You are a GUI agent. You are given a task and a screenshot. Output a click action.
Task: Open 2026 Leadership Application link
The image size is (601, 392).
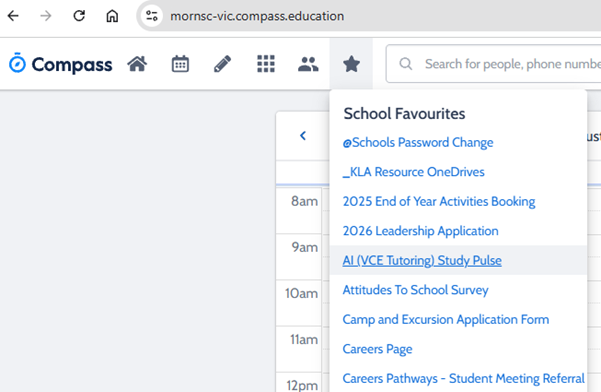point(420,231)
